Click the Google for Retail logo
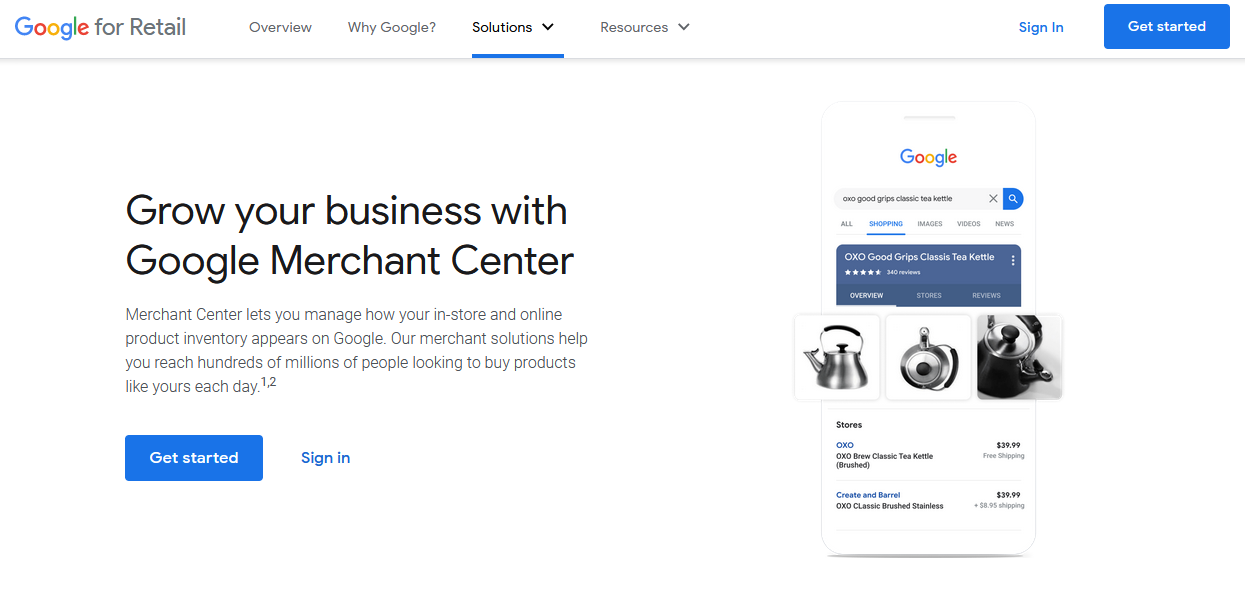The height and width of the screenshot is (593, 1245). (100, 27)
